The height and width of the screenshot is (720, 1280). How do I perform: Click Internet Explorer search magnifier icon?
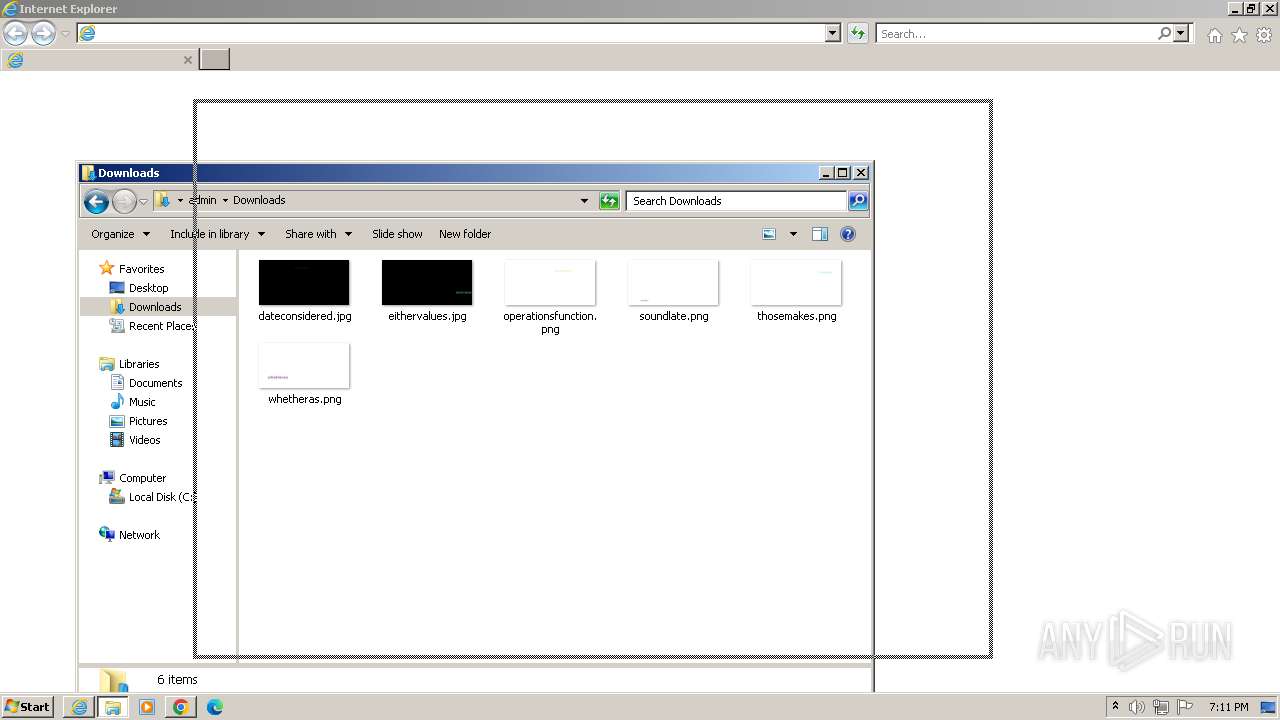point(1164,33)
